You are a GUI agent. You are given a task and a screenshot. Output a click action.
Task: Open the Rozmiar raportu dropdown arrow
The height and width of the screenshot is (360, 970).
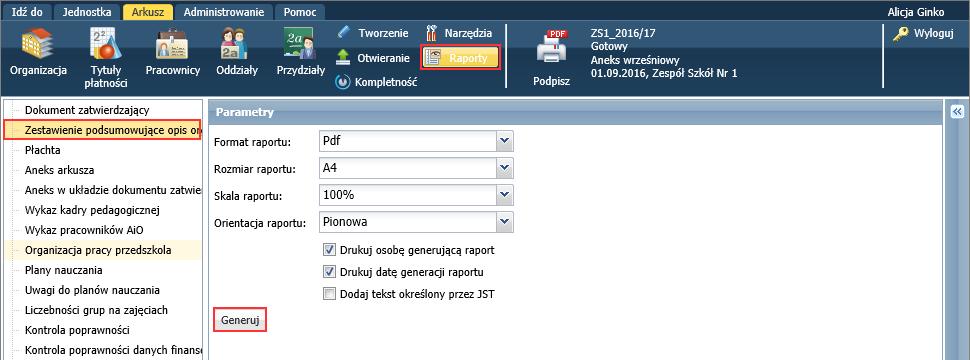click(505, 168)
